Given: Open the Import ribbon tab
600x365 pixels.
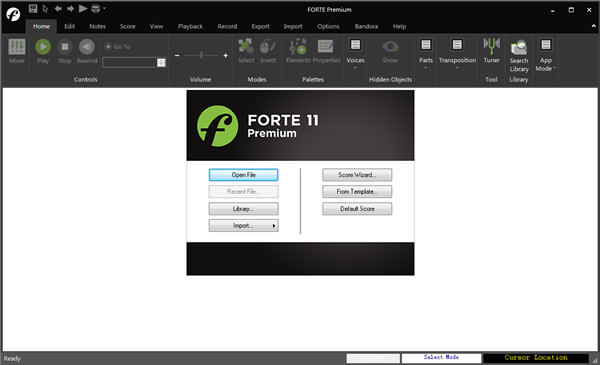Looking at the screenshot, I should [x=293, y=26].
